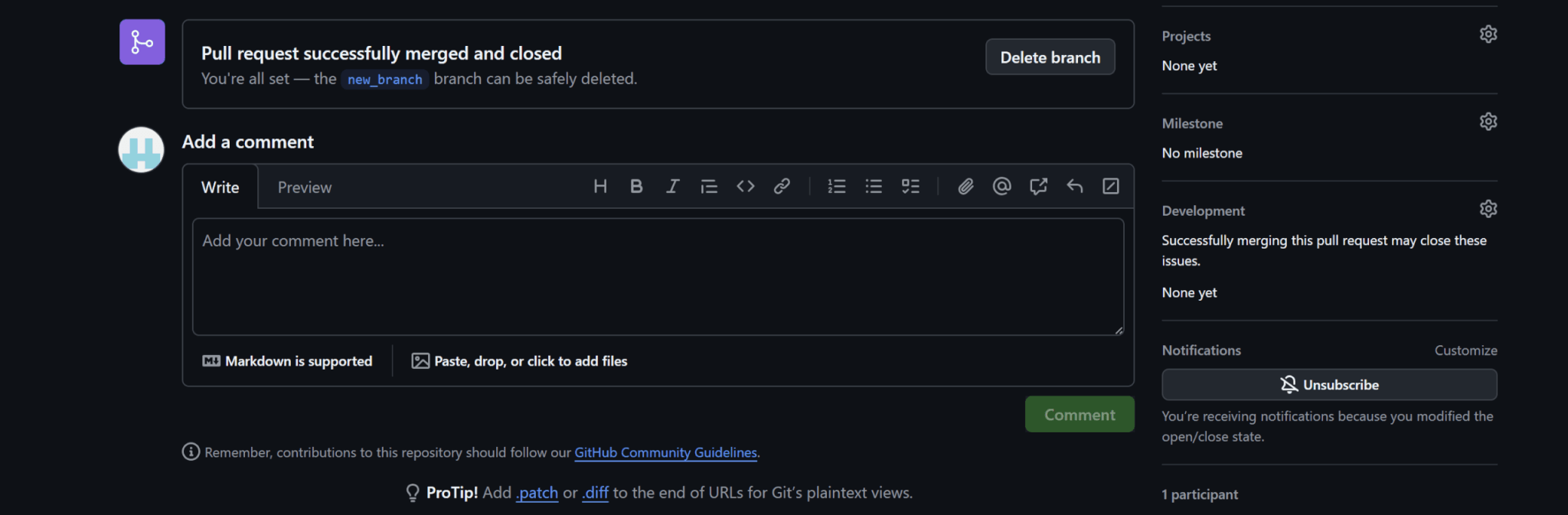This screenshot has width=1568, height=515.
Task: Unsubscribe from pull request notifications
Action: coord(1329,385)
